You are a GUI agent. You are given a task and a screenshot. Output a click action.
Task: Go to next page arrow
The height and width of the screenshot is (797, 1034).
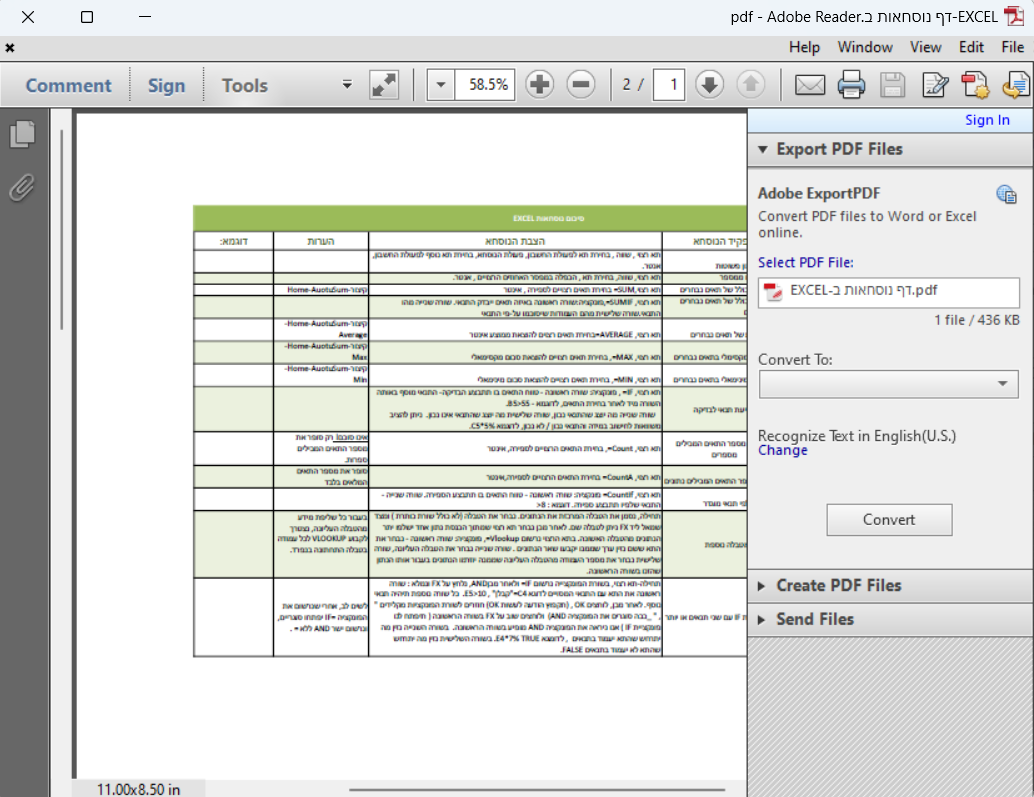(710, 84)
